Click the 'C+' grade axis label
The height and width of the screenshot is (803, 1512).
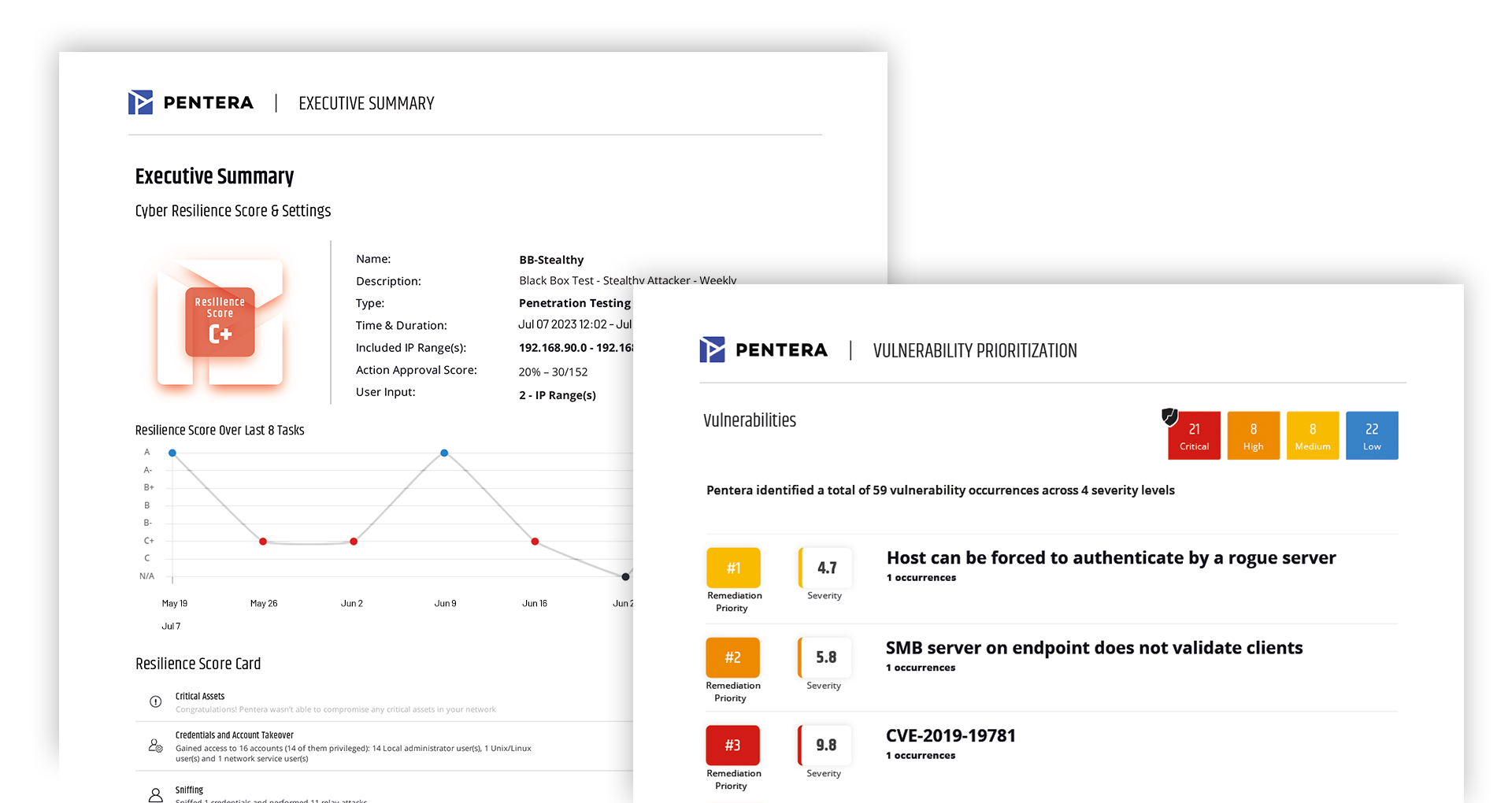(148, 541)
